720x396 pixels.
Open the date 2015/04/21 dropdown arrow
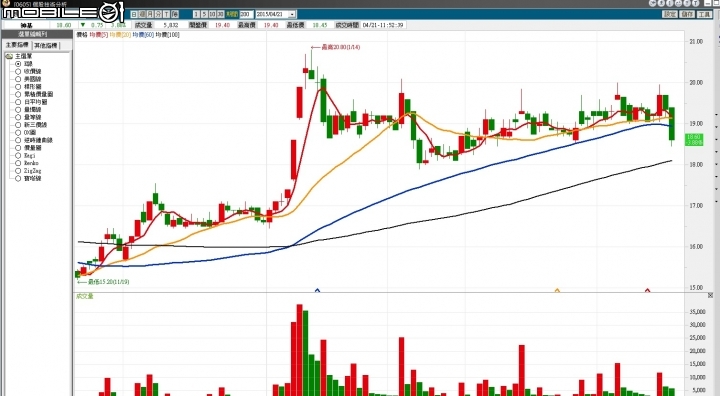[292, 14]
